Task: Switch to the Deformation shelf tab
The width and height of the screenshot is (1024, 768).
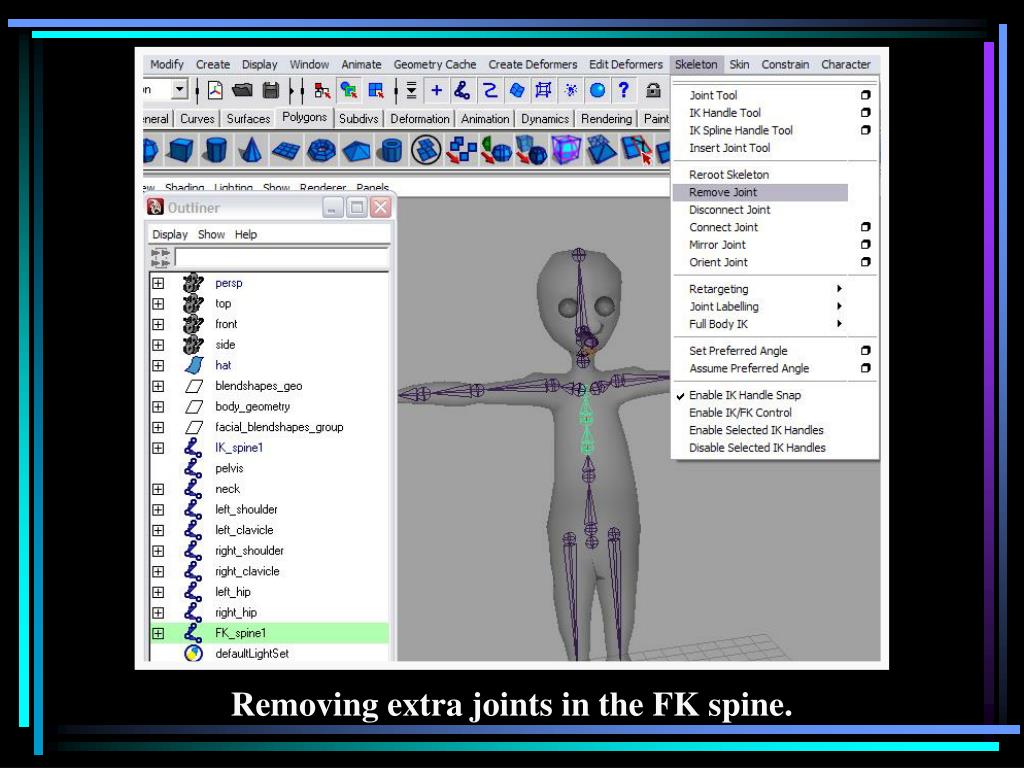Action: pyautogui.click(x=420, y=119)
